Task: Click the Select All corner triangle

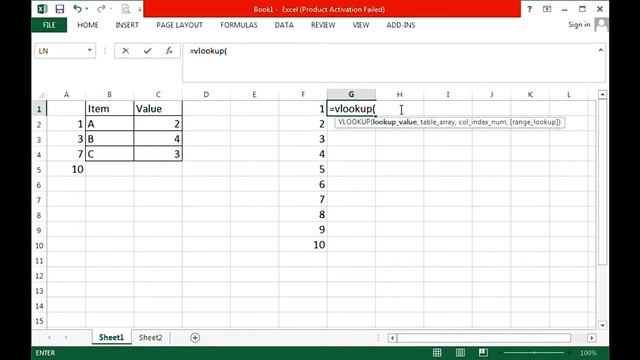Action: (x=40, y=95)
